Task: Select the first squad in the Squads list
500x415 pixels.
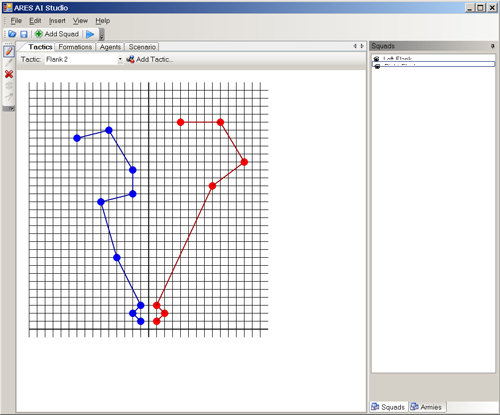Action: [x=433, y=59]
